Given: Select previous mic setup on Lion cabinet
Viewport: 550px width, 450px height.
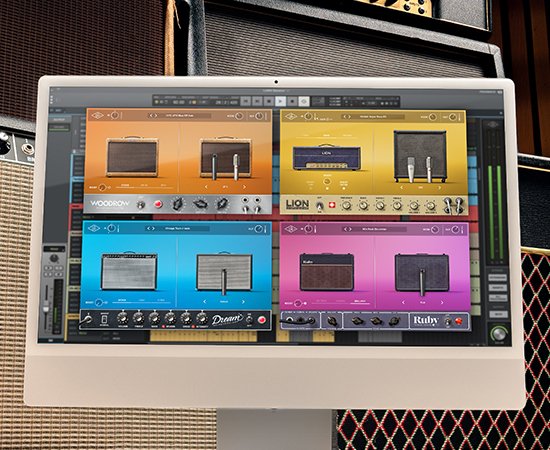Looking at the screenshot, I should click(x=402, y=188).
